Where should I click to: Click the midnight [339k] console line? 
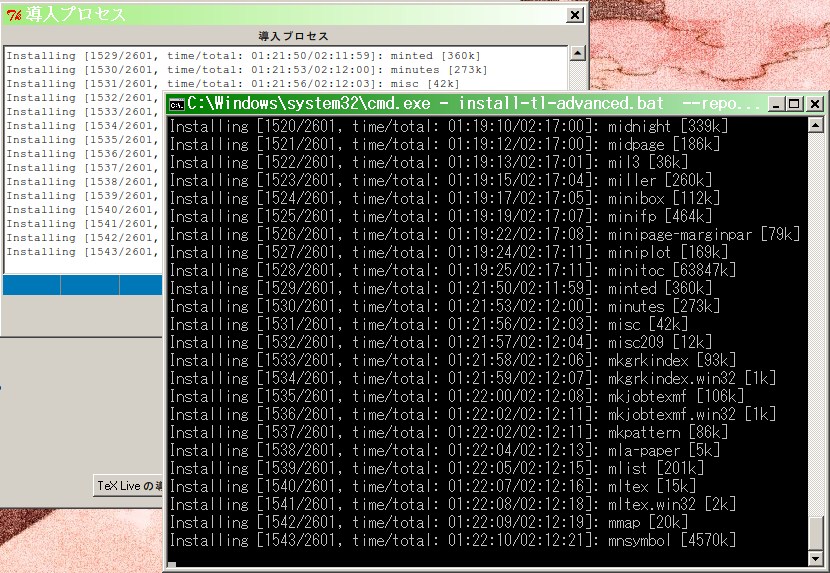pos(448,126)
